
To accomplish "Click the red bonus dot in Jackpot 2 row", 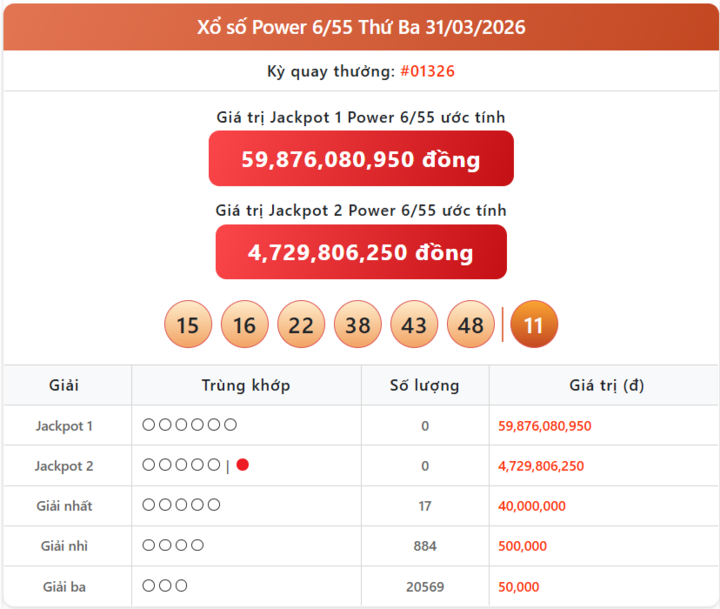I will coord(242,465).
